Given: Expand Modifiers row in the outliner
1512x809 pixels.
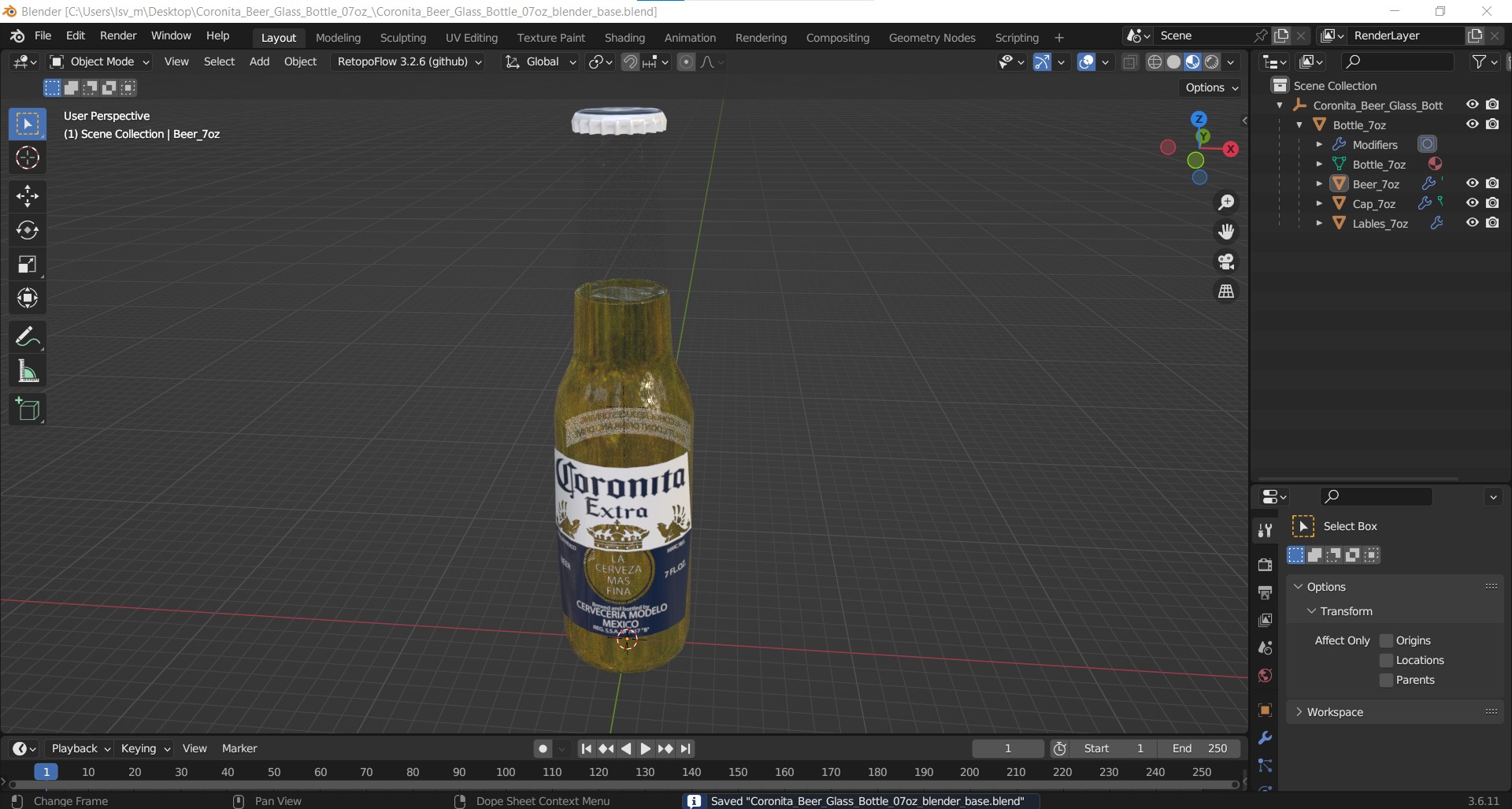Looking at the screenshot, I should pyautogui.click(x=1319, y=144).
